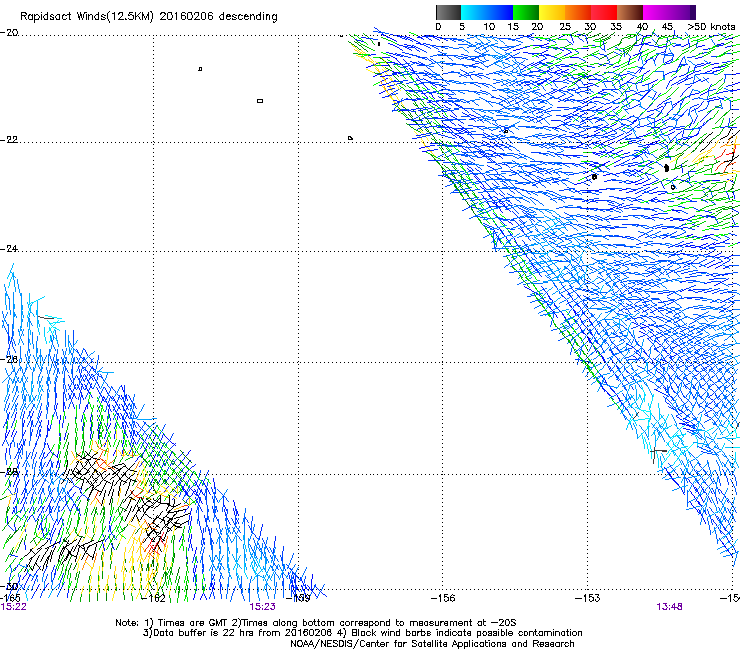Click the magenta 40-45 knots legend swatch
The width and height of the screenshot is (740, 650).
pyautogui.click(x=656, y=12)
